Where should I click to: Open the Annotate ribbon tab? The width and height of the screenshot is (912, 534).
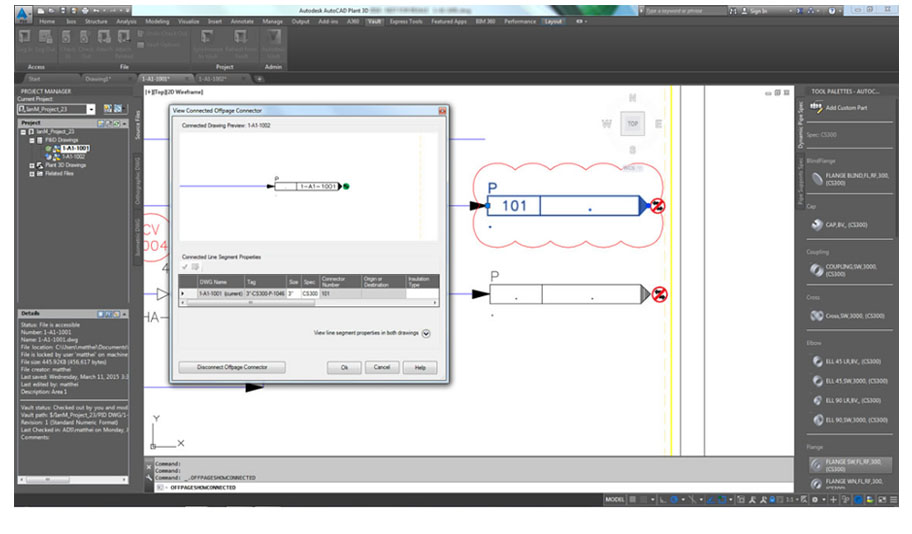[242, 22]
